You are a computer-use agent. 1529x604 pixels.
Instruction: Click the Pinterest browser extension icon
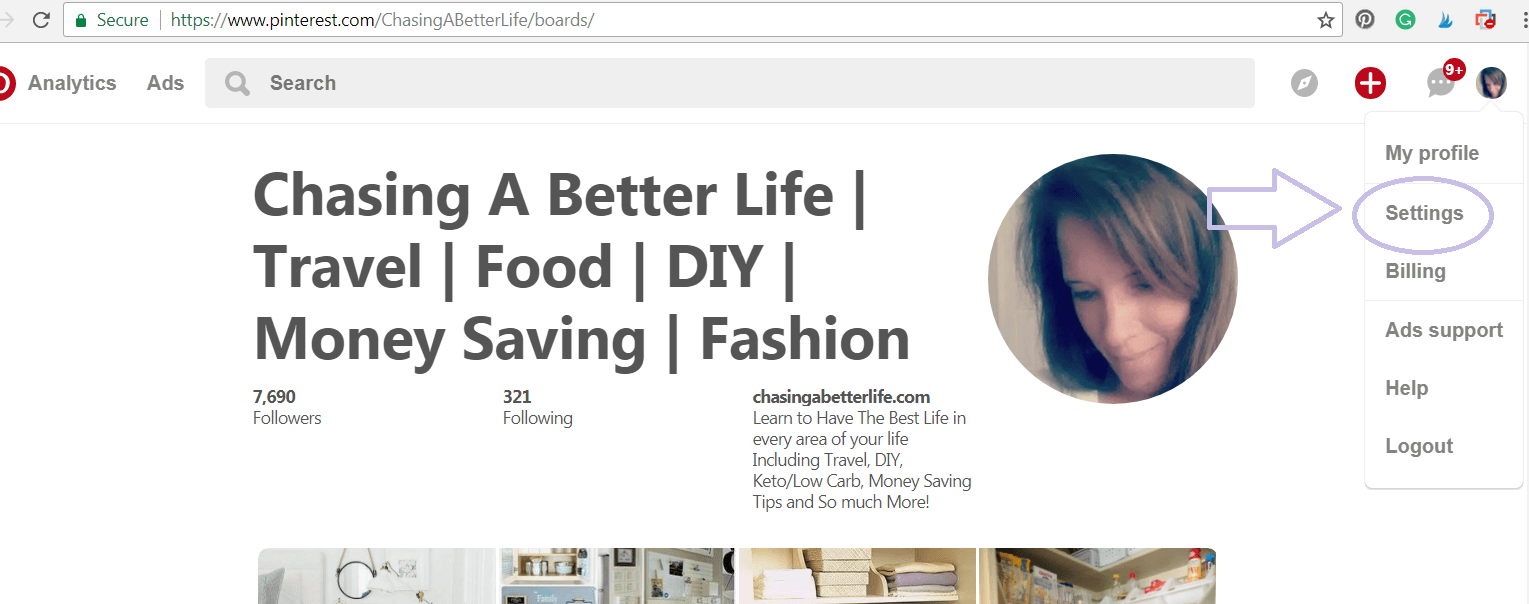(1365, 19)
